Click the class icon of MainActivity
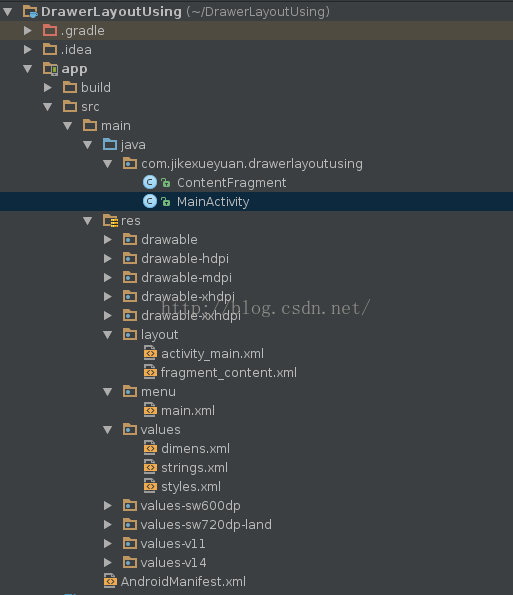513x595 pixels. point(150,201)
